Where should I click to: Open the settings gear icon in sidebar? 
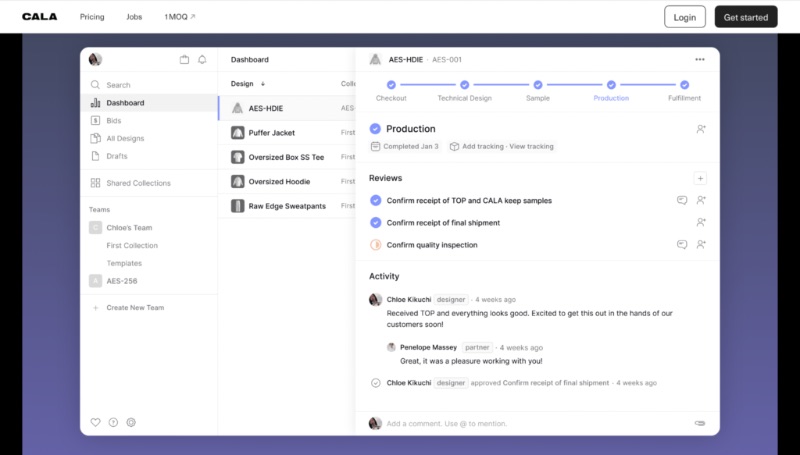click(131, 422)
